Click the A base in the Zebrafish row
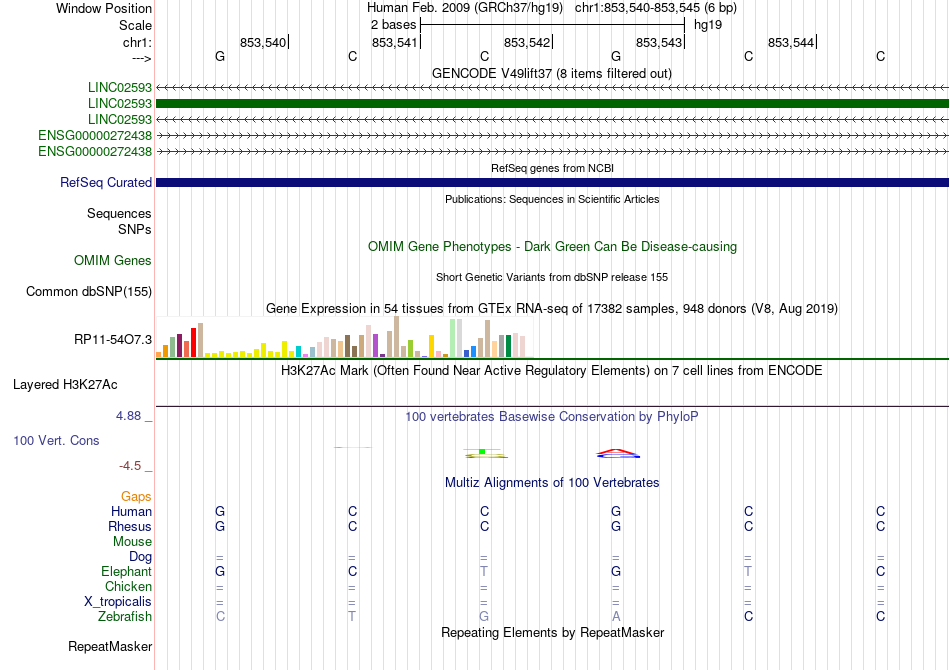Screen dimensions: 950x670 [616, 617]
